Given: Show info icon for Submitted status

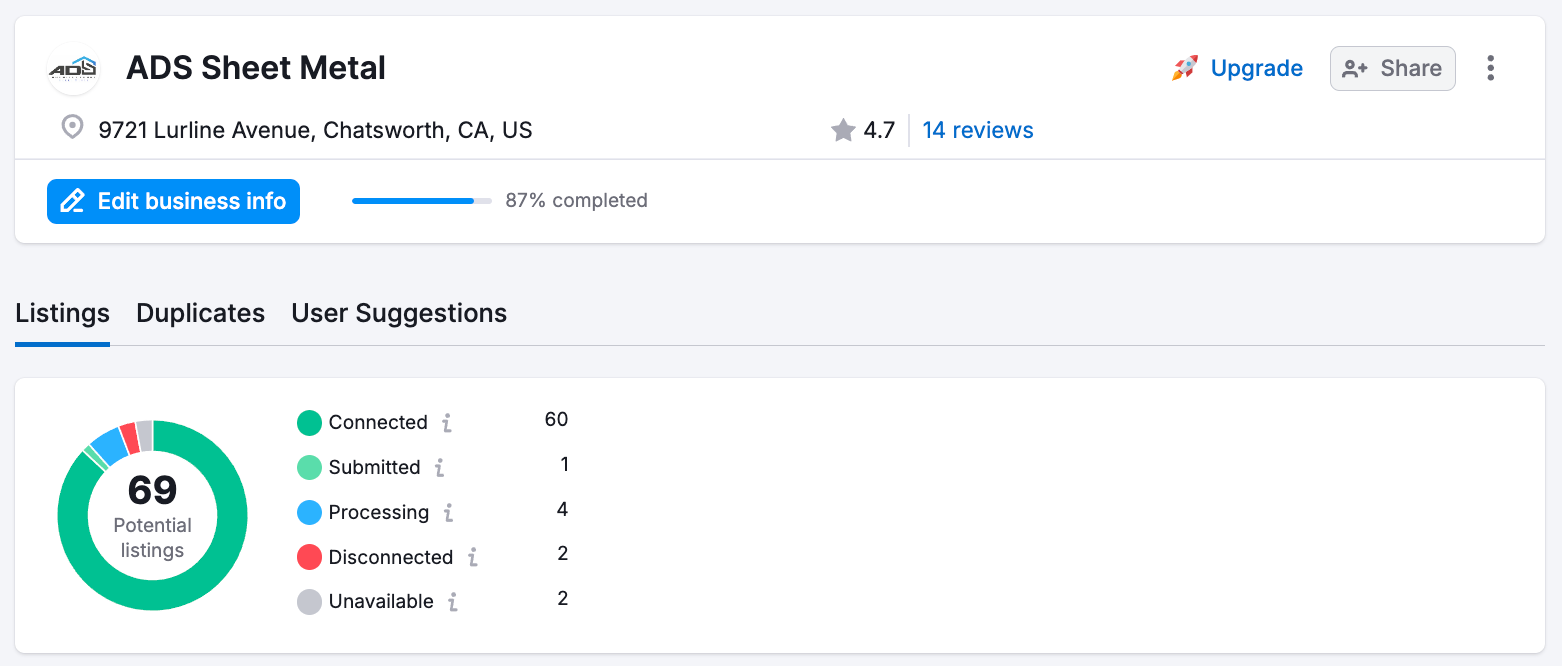Looking at the screenshot, I should (x=439, y=468).
